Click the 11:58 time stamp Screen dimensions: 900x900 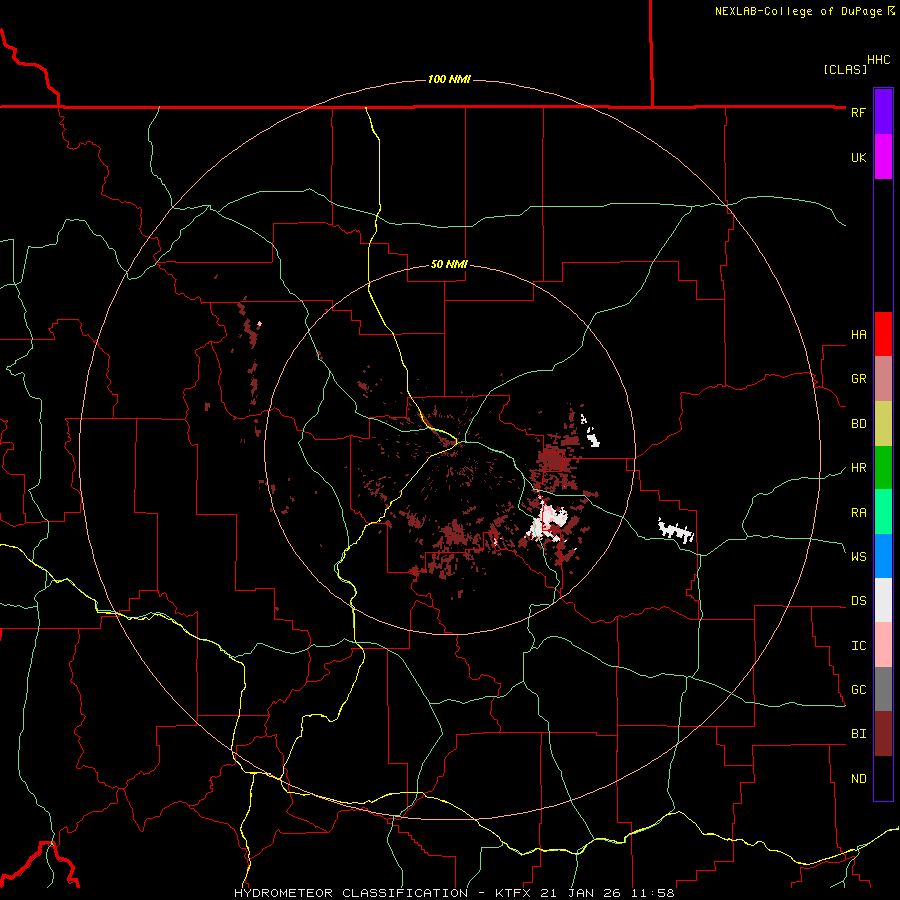click(653, 893)
